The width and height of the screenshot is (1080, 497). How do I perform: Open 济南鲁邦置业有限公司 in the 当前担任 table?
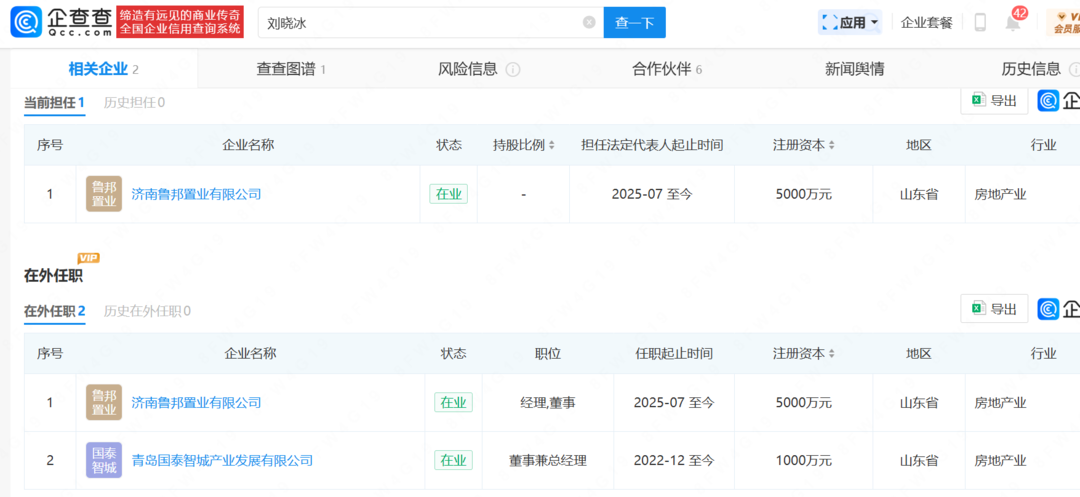coord(196,194)
